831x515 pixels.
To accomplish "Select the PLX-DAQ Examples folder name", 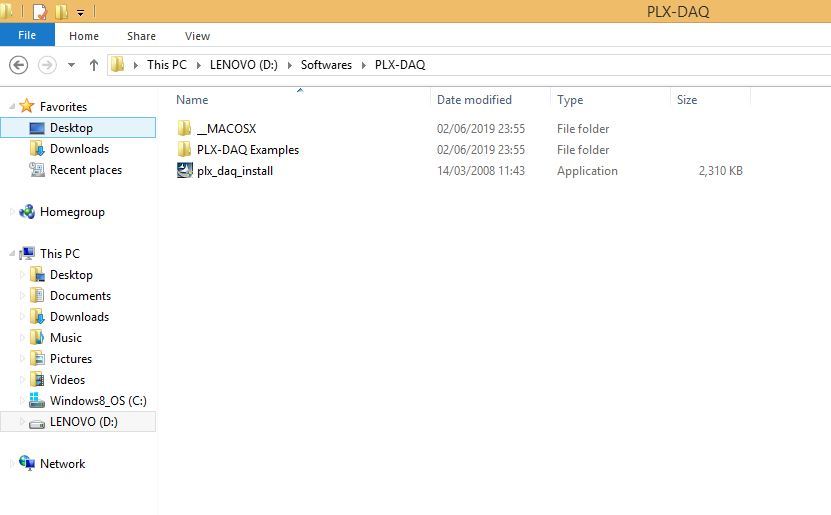I will pos(247,150).
